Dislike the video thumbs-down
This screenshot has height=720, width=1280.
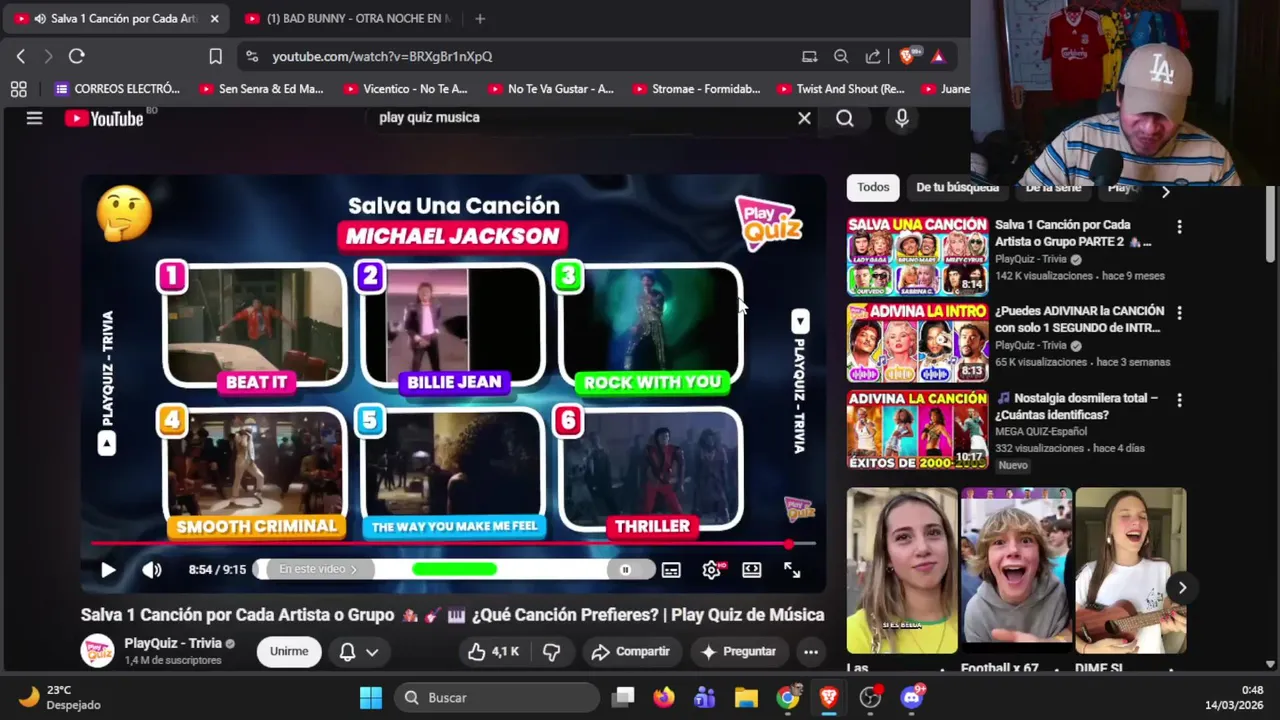coord(551,652)
